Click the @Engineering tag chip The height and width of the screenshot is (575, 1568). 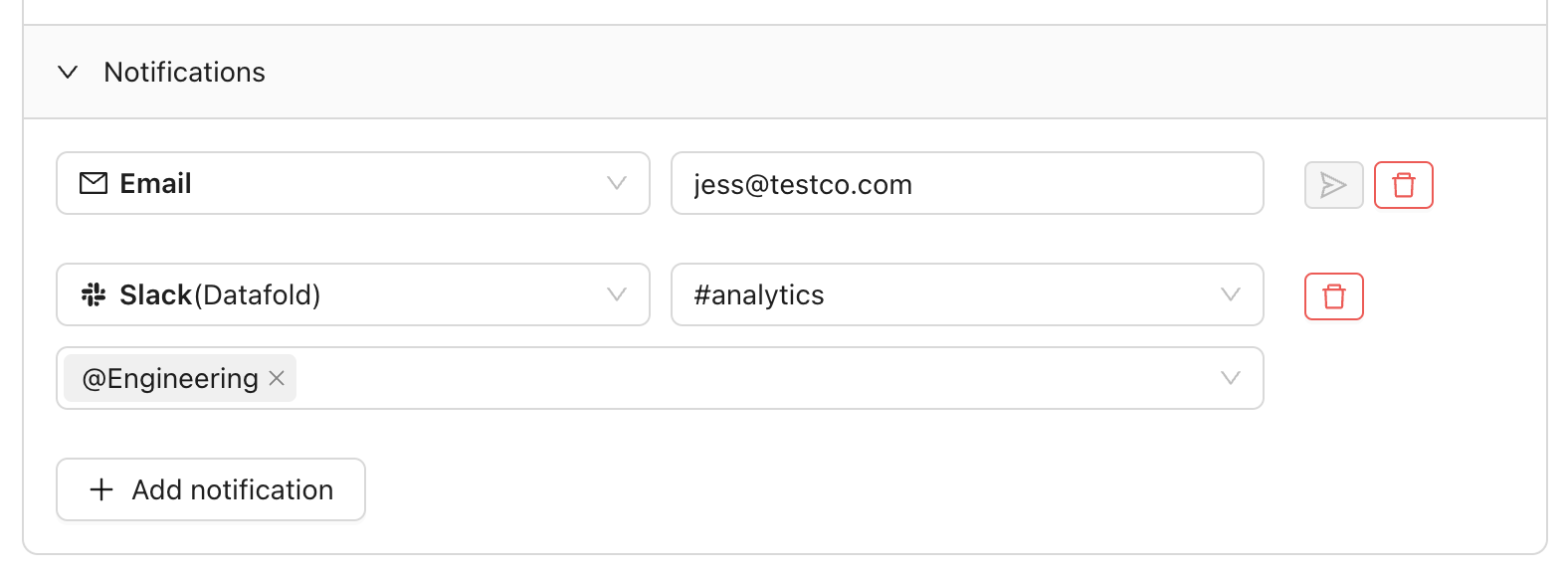pos(180,378)
